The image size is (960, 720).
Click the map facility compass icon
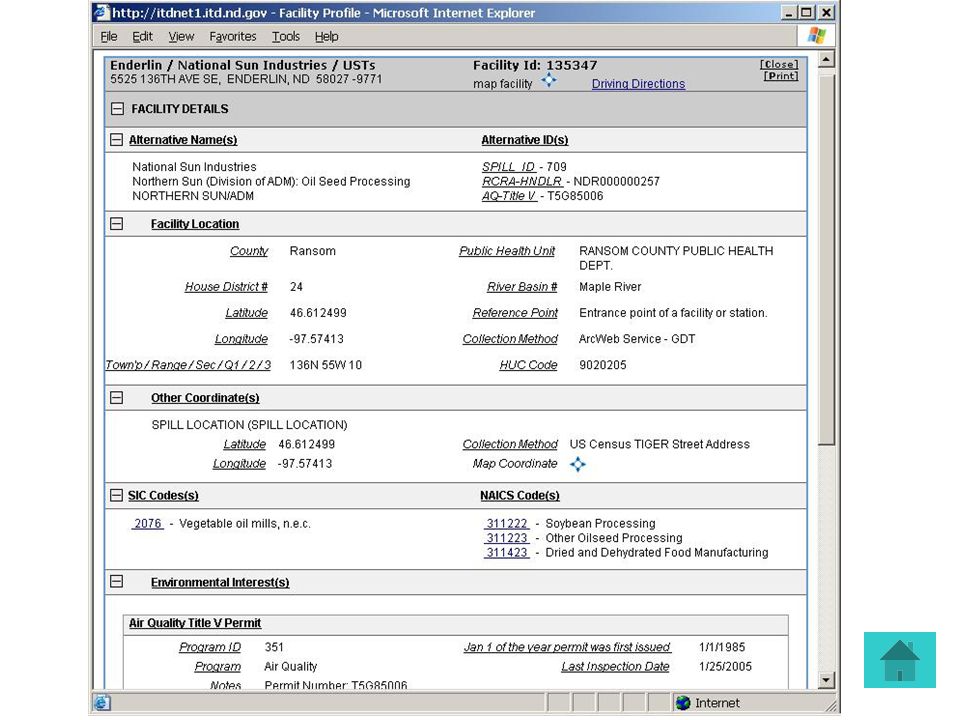(549, 81)
